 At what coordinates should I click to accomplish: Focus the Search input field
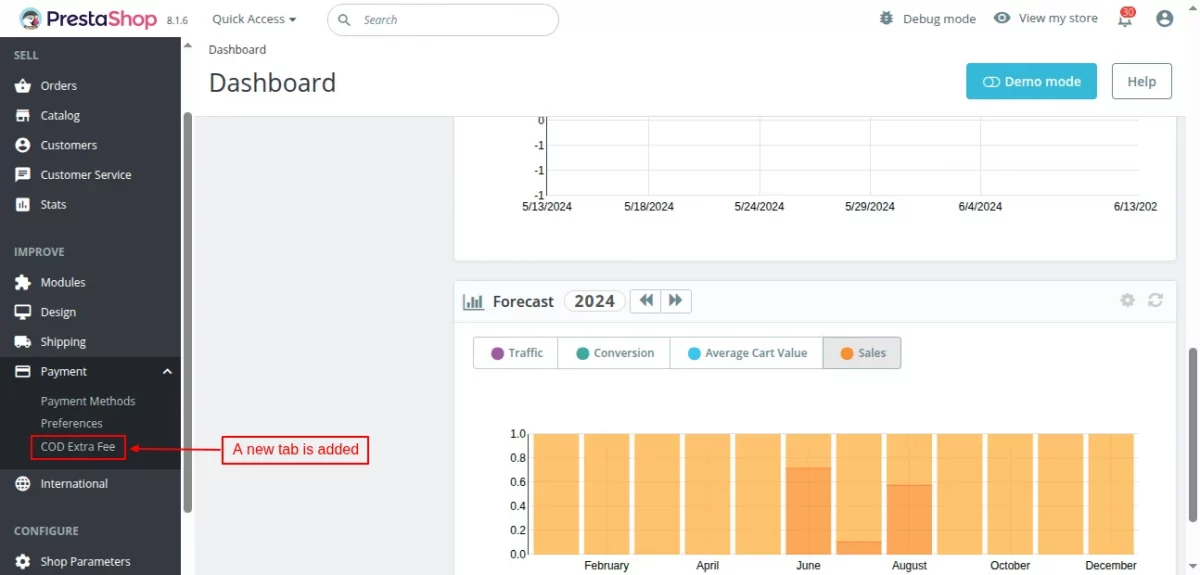pos(443,19)
